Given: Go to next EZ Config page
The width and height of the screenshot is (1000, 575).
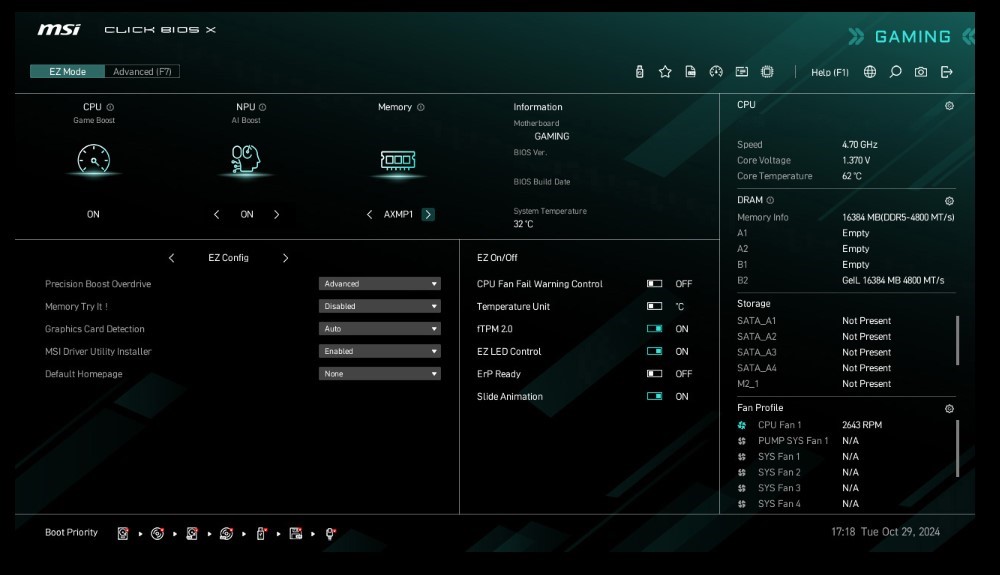Looking at the screenshot, I should (x=285, y=258).
